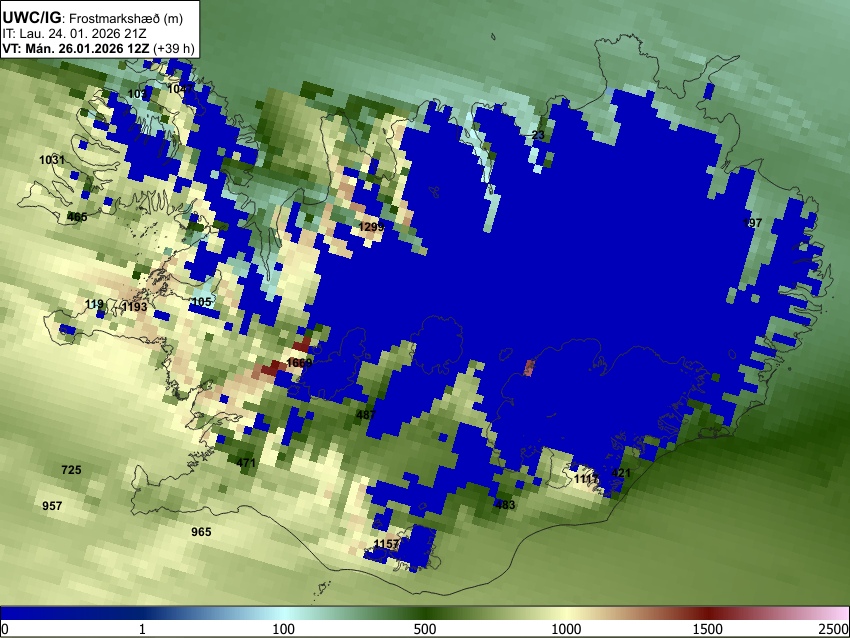Click the dark red 1500 section of color scale
This screenshot has width=850, height=638.
pyautogui.click(x=708, y=613)
